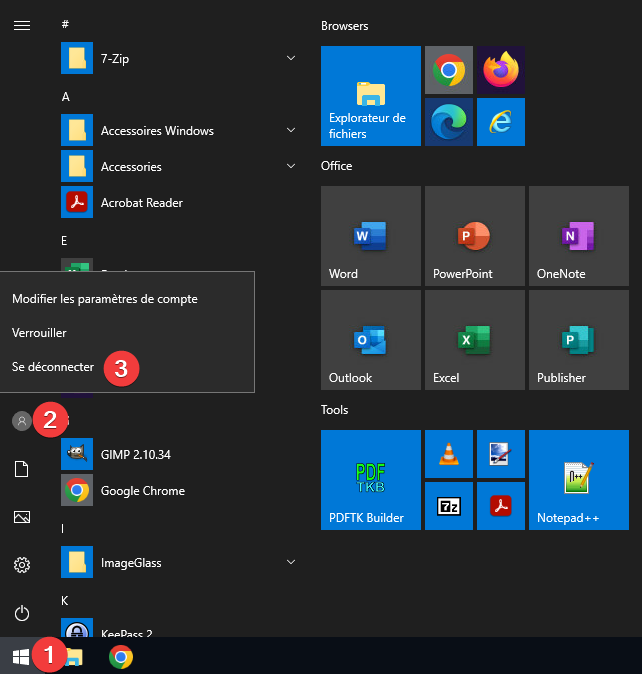Launch VLC media player tile

coord(449,454)
